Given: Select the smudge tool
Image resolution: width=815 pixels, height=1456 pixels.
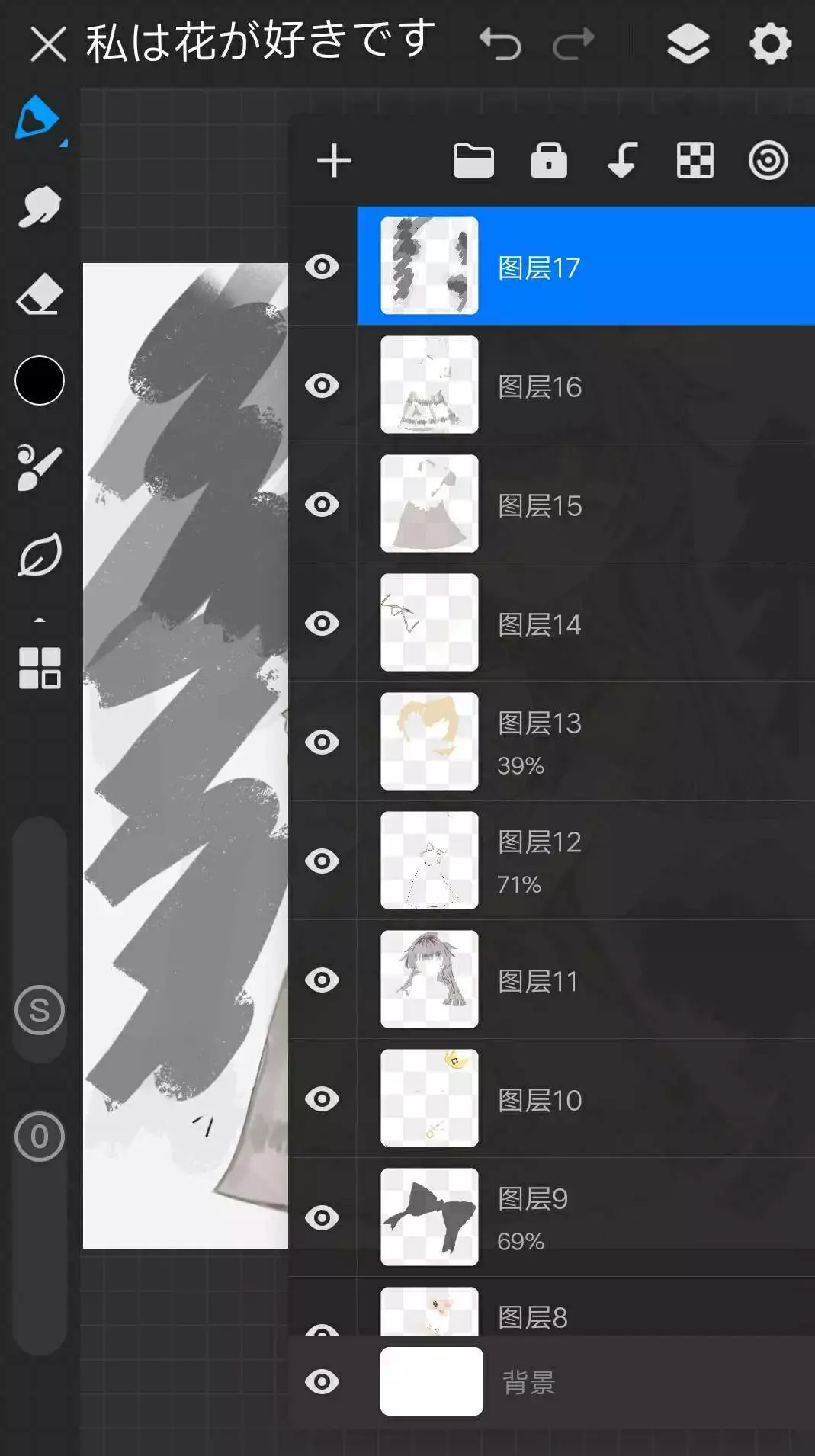Looking at the screenshot, I should 39,207.
